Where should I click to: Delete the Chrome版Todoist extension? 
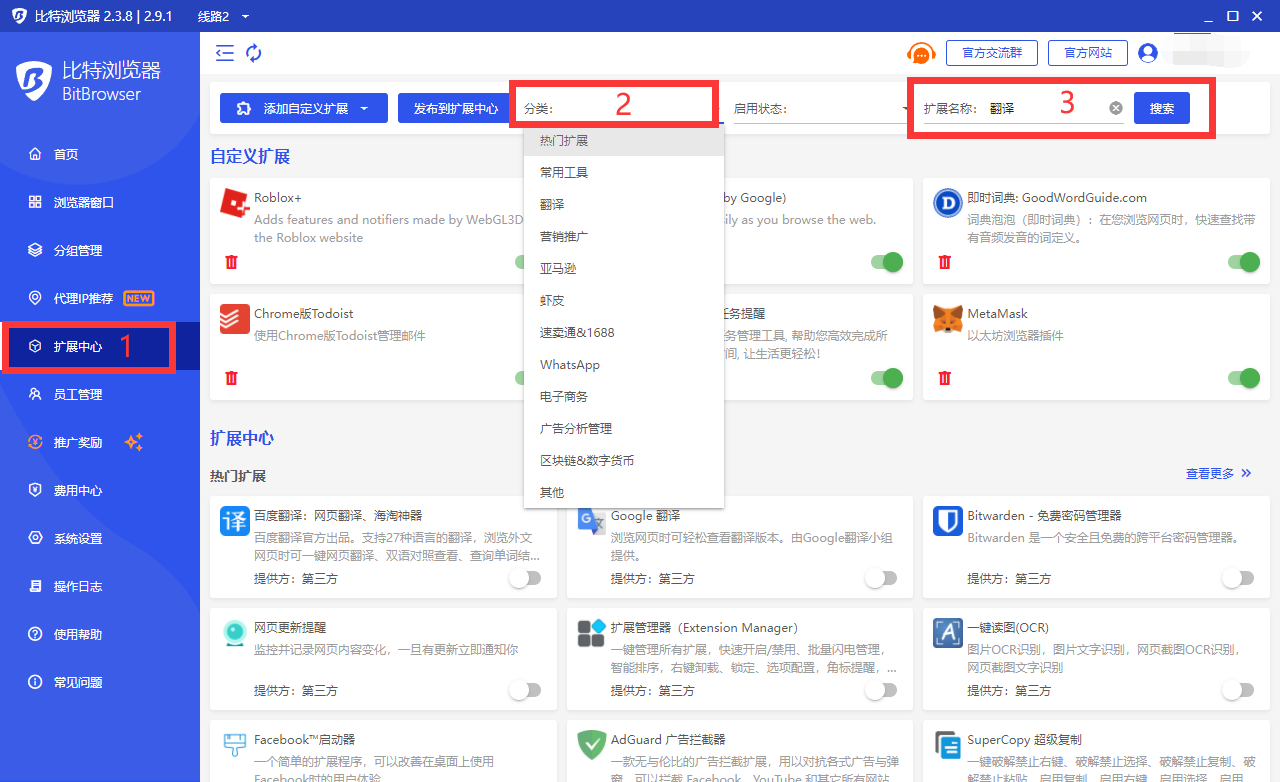pyautogui.click(x=231, y=378)
